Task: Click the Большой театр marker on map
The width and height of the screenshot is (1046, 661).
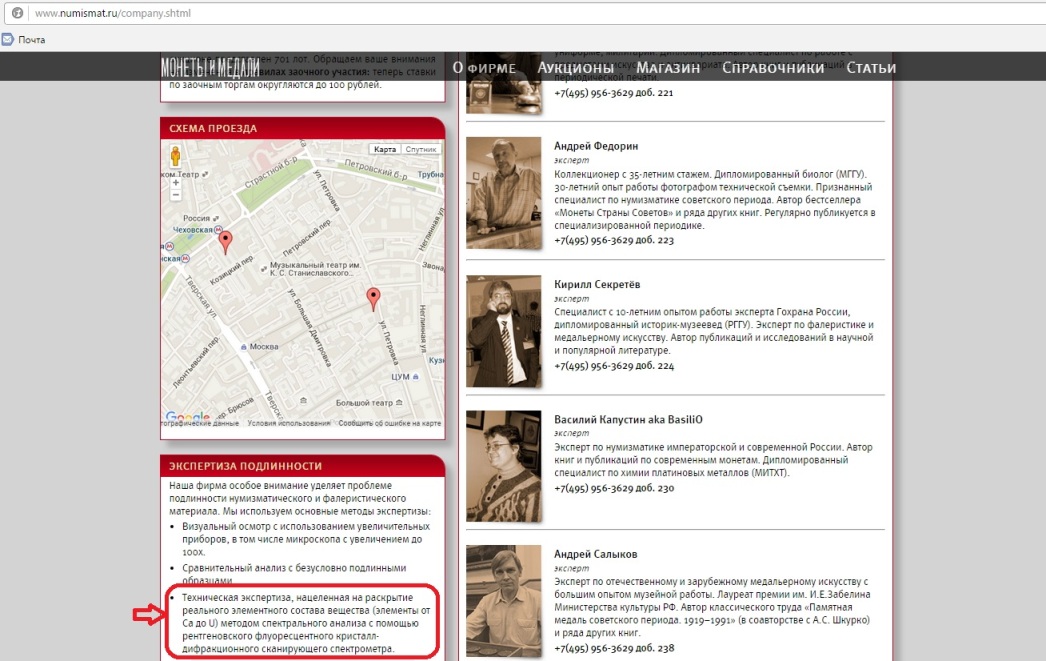Action: [399, 403]
